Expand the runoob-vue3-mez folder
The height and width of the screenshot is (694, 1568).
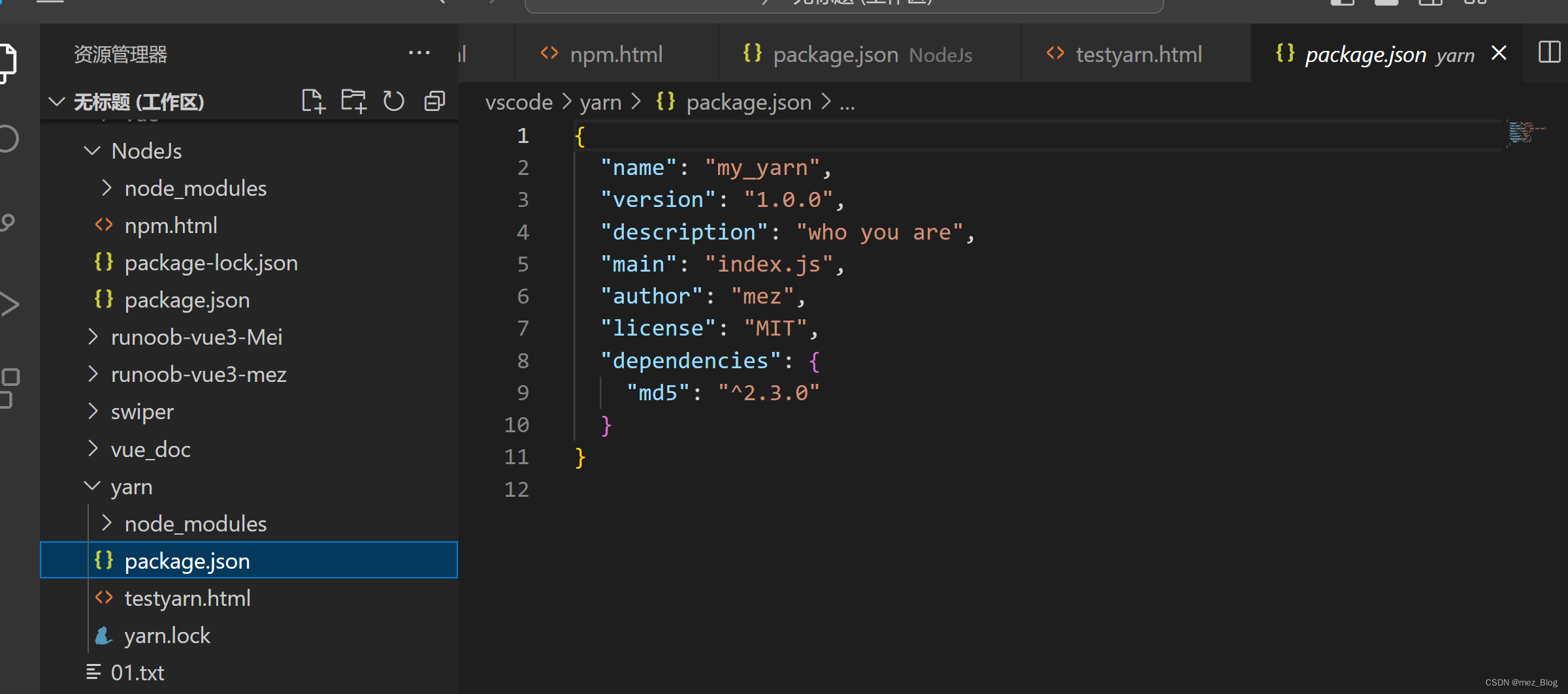point(93,374)
